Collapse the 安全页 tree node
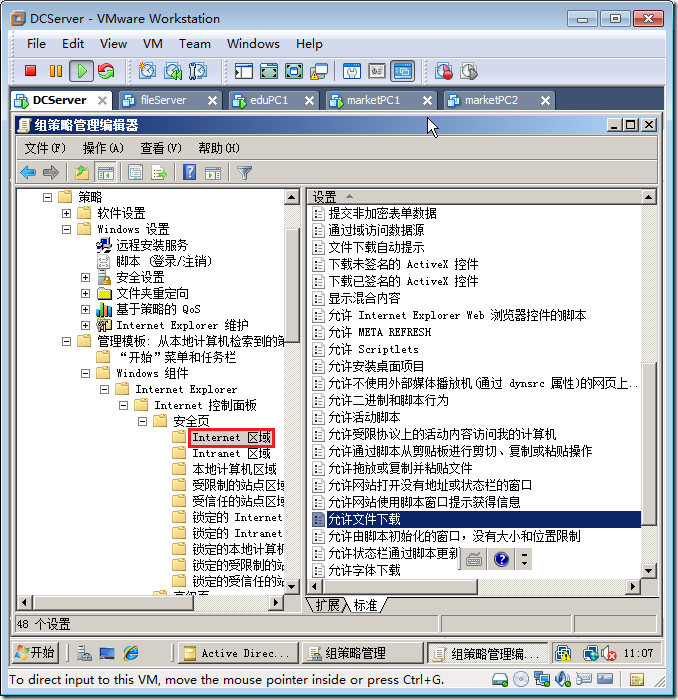 pyautogui.click(x=142, y=421)
